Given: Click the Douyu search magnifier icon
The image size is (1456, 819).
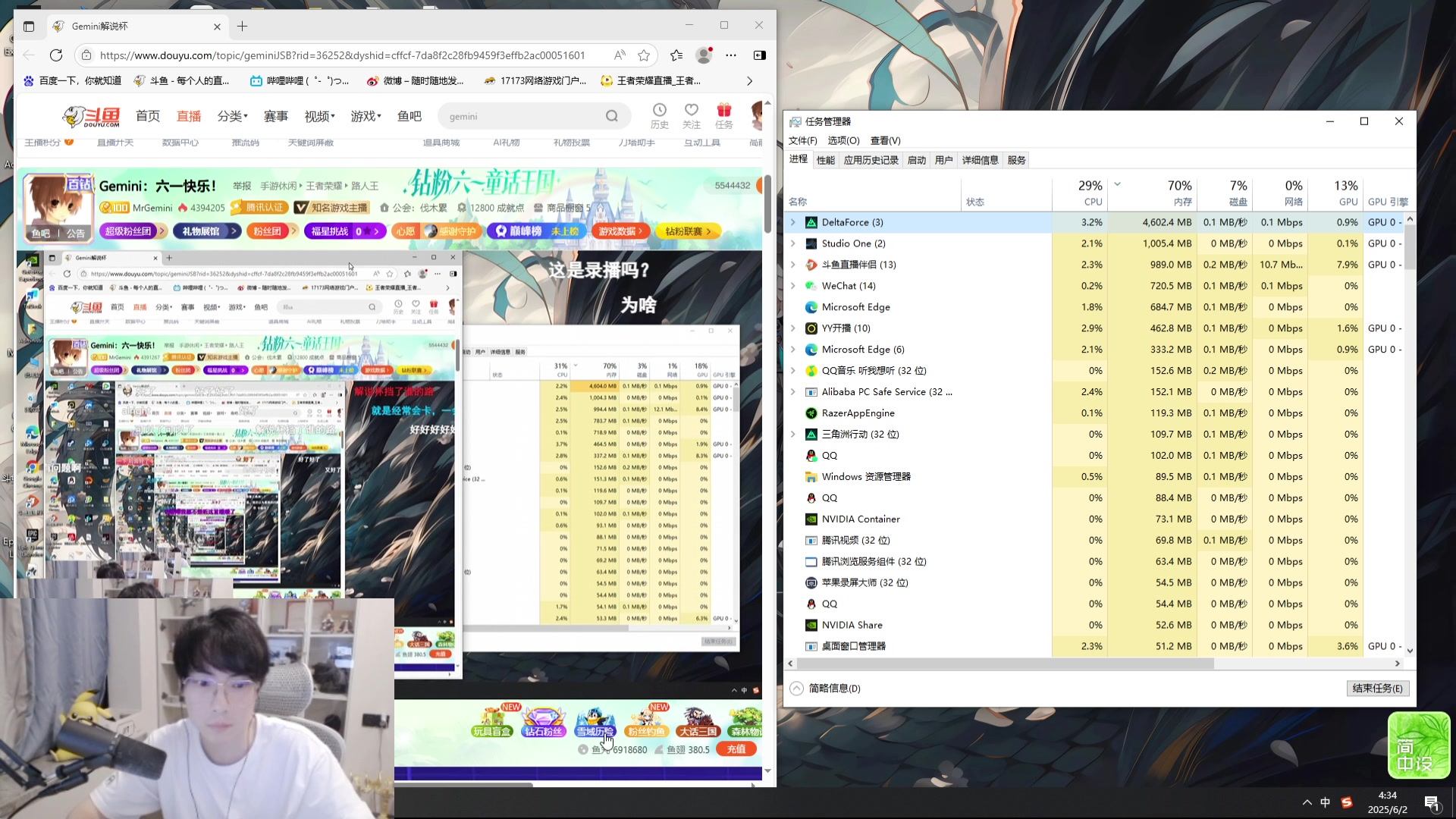Looking at the screenshot, I should tap(611, 116).
